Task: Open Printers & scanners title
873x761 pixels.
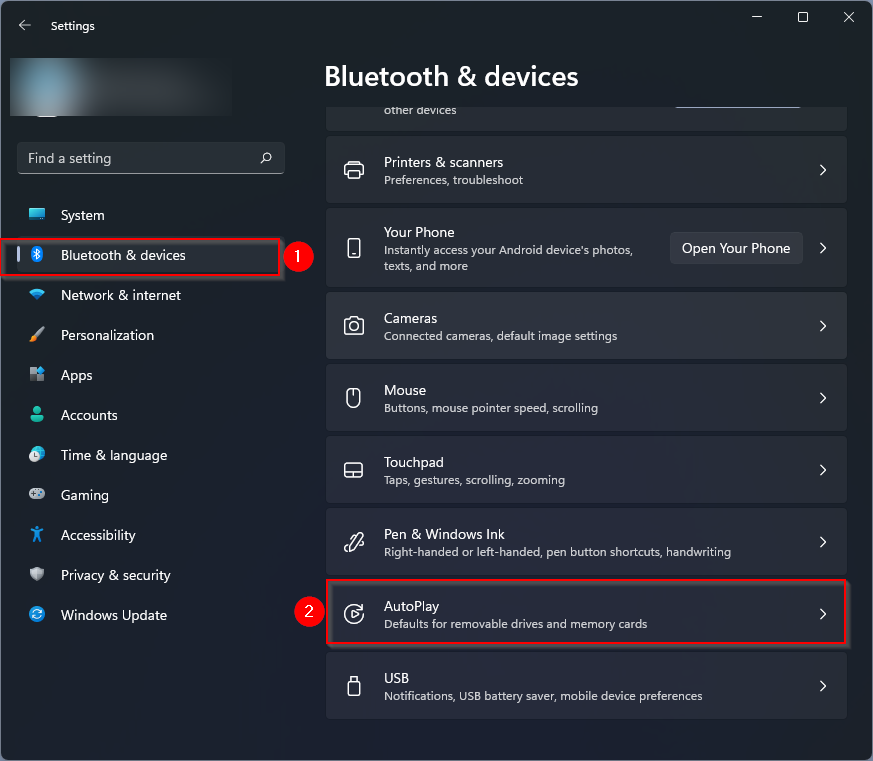Action: 443,162
